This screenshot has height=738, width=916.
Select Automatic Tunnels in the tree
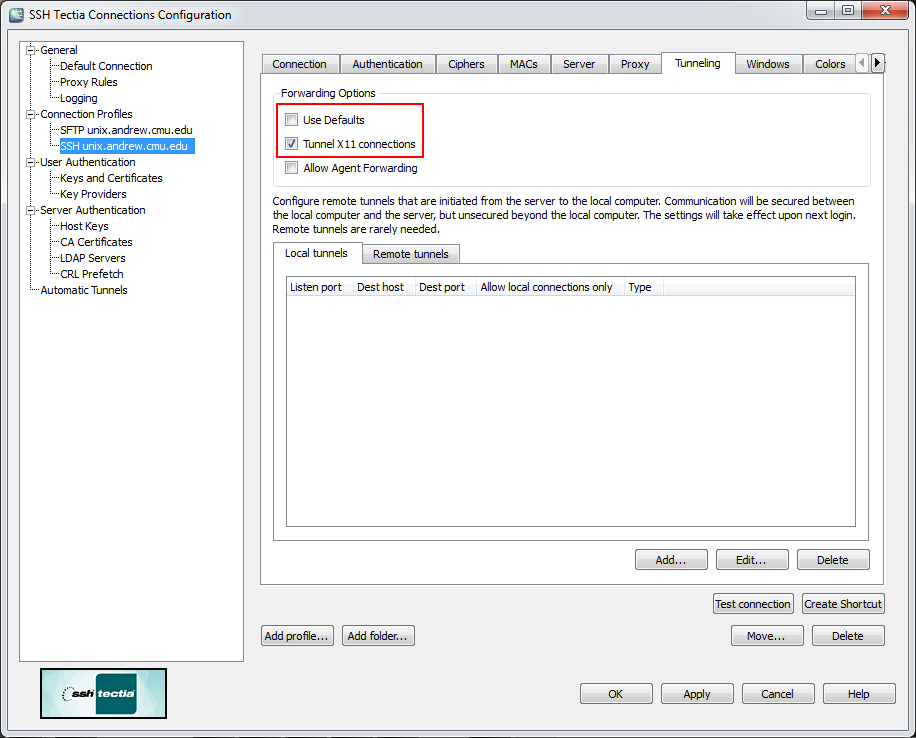(x=84, y=290)
